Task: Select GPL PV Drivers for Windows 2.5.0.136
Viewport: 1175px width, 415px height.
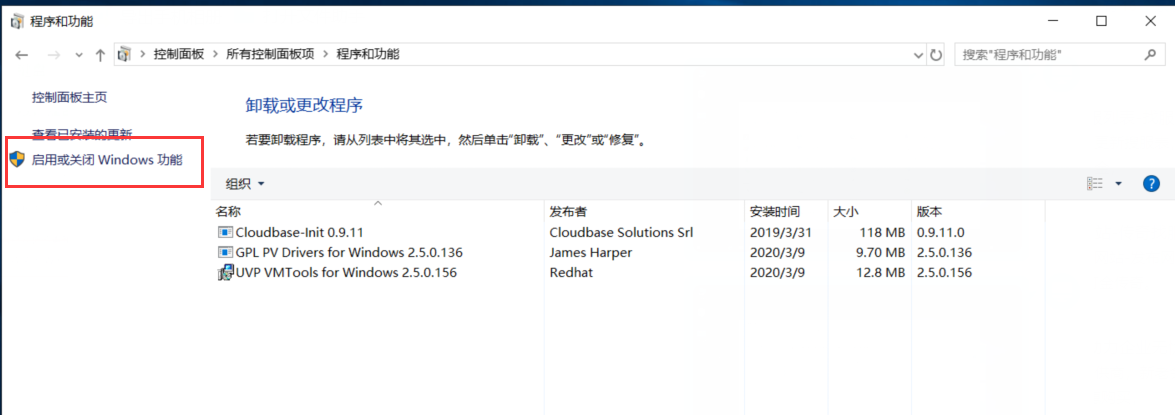Action: click(628, 252)
